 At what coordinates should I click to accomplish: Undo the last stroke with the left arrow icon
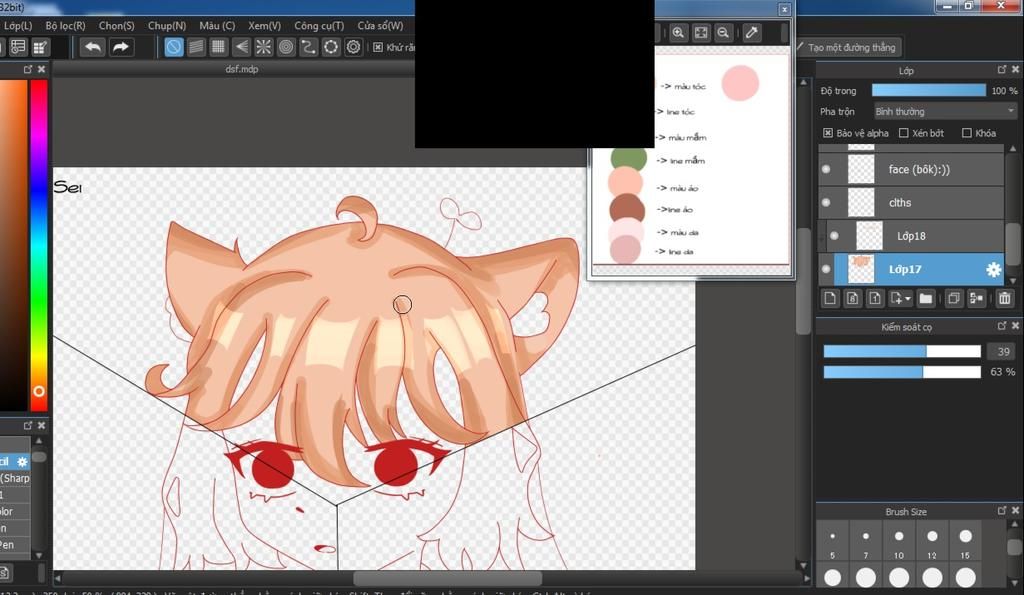[93, 47]
